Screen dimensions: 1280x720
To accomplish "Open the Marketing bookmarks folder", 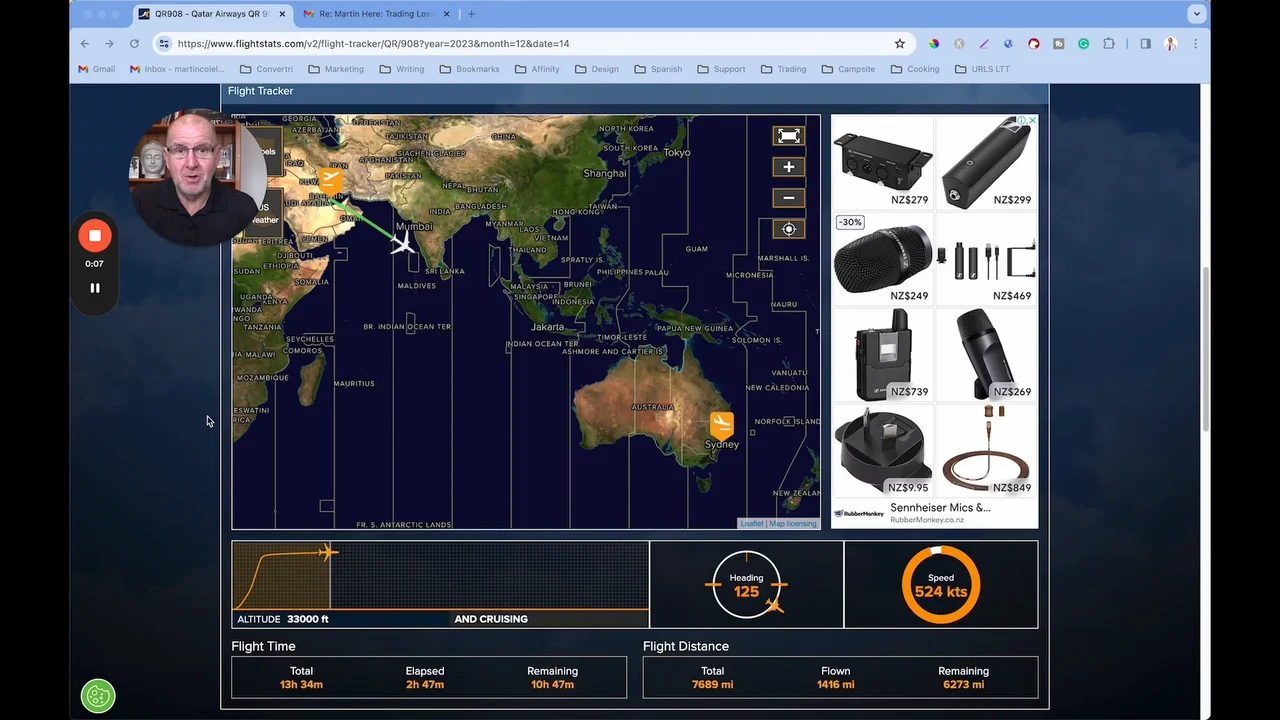I will [x=336, y=69].
